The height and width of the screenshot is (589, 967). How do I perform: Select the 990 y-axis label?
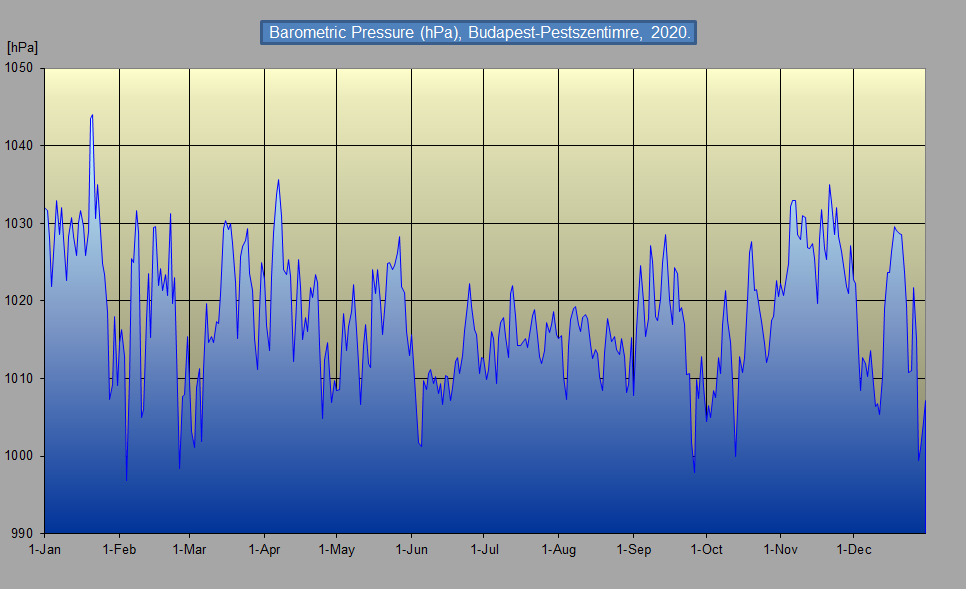[24, 533]
